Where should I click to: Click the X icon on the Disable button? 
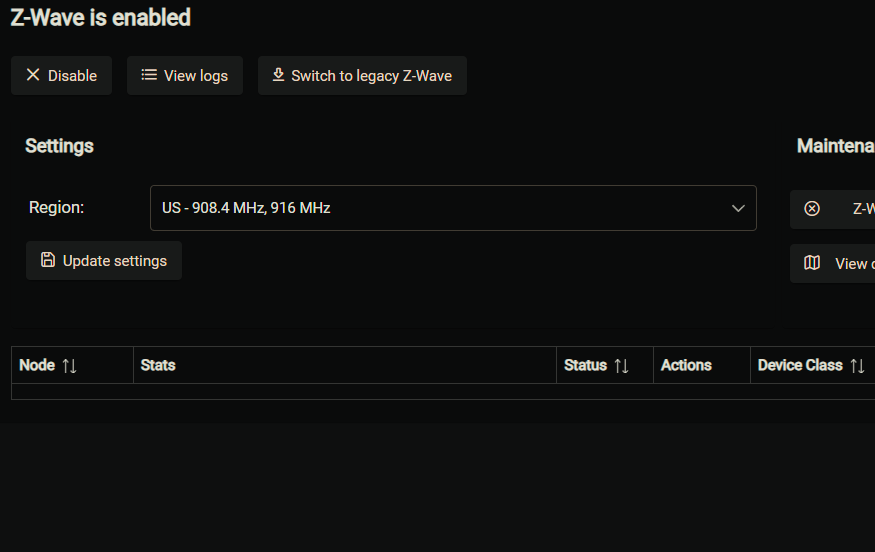[x=33, y=75]
